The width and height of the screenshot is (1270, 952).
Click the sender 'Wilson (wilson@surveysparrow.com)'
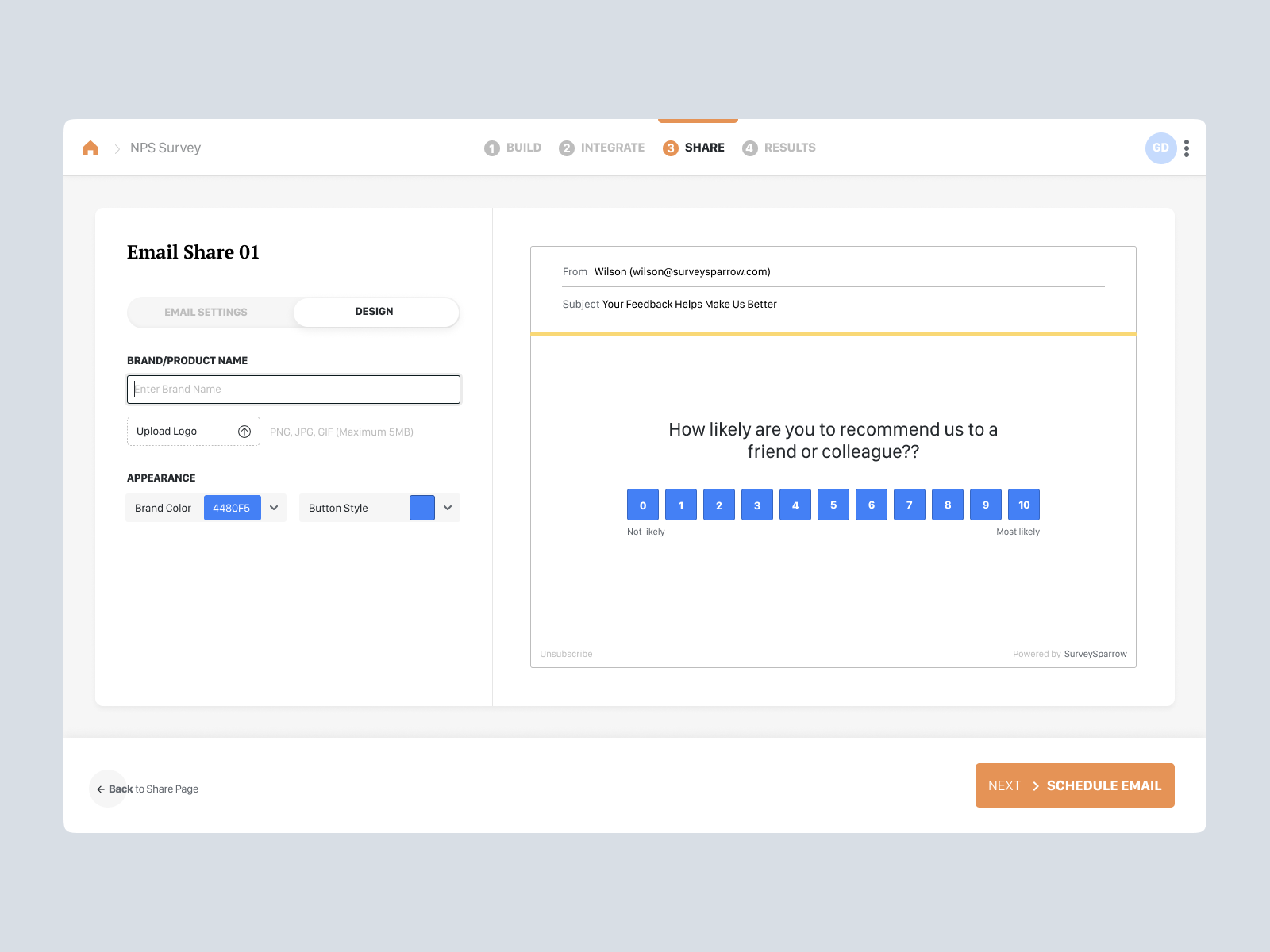pyautogui.click(x=683, y=272)
